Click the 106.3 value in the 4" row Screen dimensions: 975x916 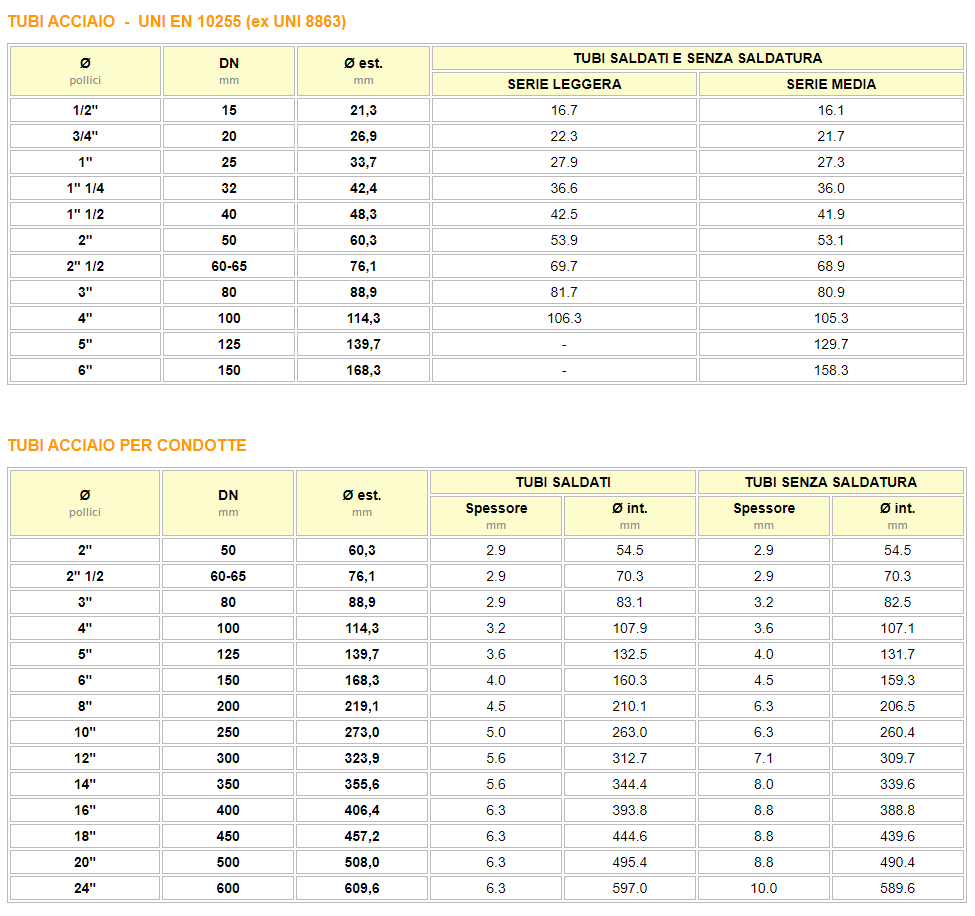click(x=564, y=318)
